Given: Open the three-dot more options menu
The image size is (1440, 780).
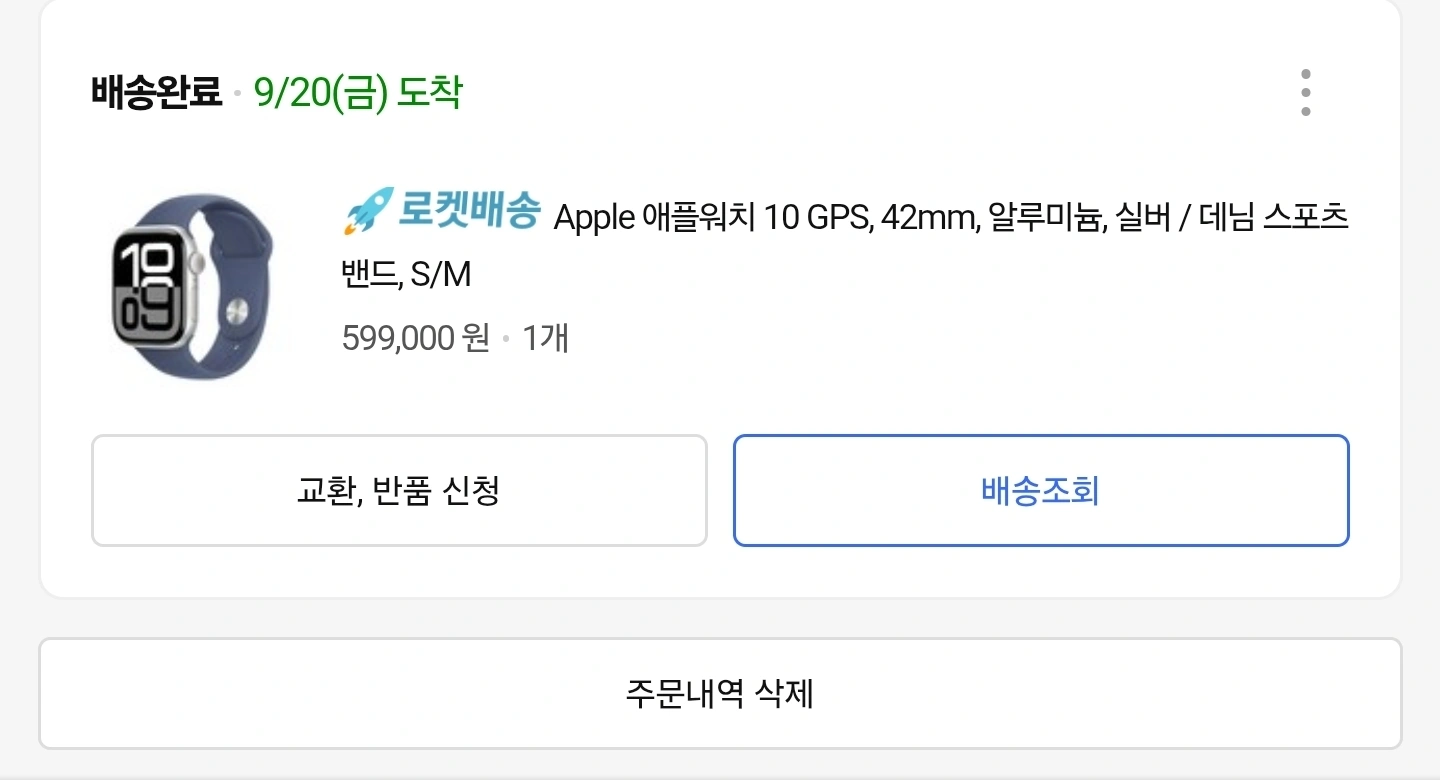Looking at the screenshot, I should pos(1305,93).
